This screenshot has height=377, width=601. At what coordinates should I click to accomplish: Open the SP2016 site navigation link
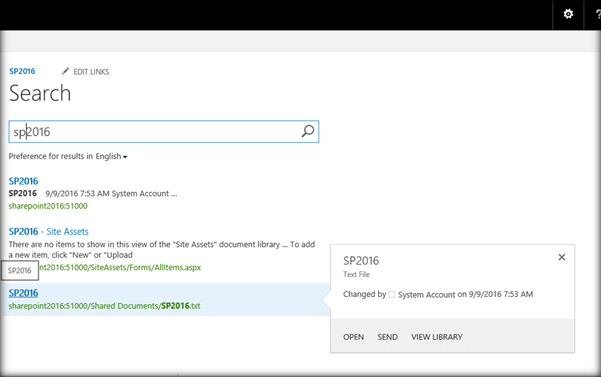pos(22,71)
